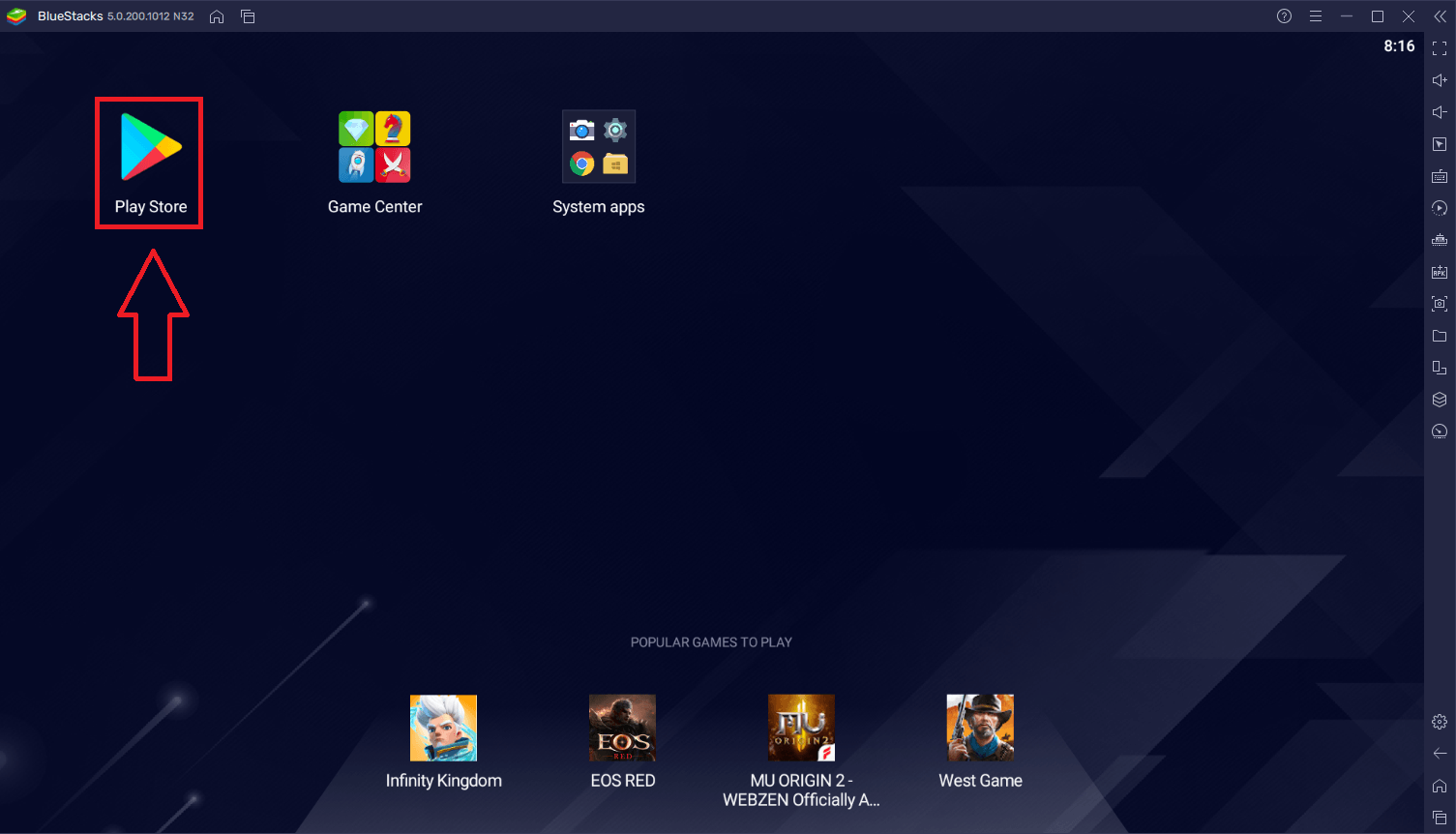1456x834 pixels.
Task: Click the volume down icon
Action: 1440,112
